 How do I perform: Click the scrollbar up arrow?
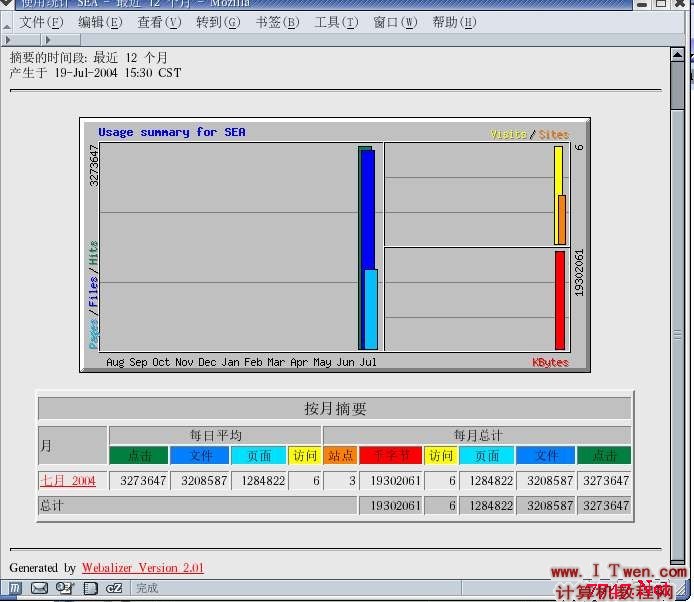click(x=678, y=55)
